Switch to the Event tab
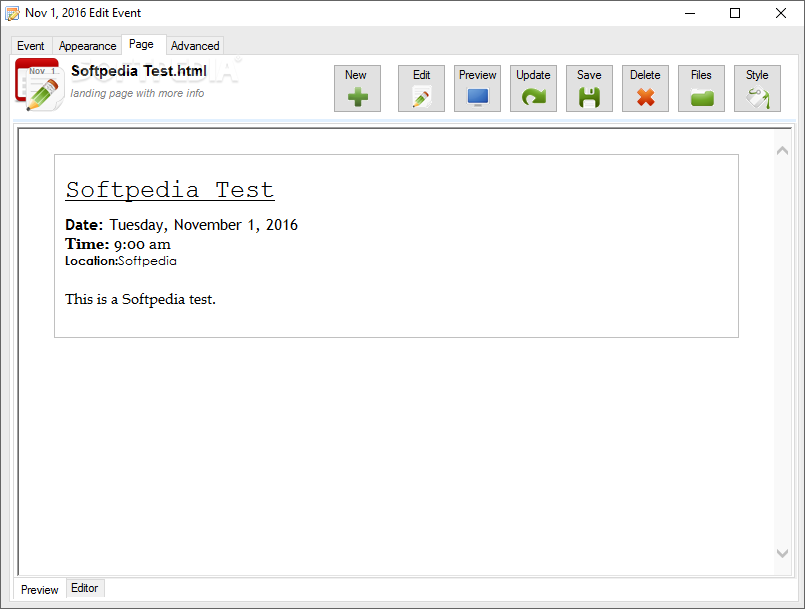 click(31, 46)
